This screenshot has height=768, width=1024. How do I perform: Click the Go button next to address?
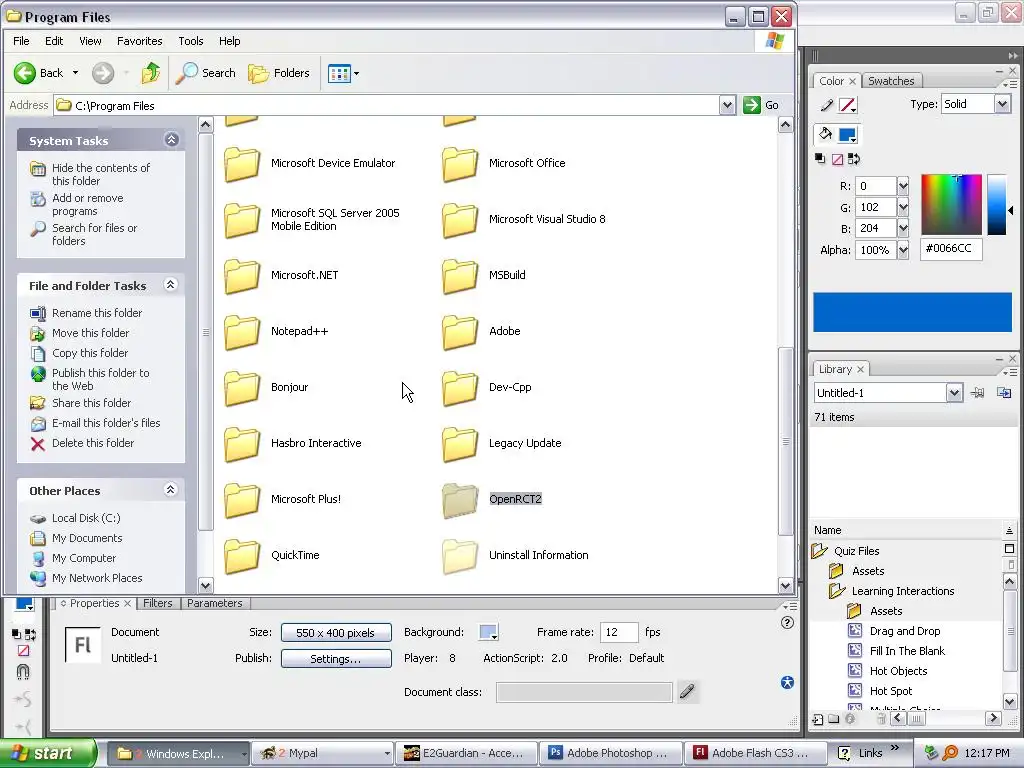point(761,105)
